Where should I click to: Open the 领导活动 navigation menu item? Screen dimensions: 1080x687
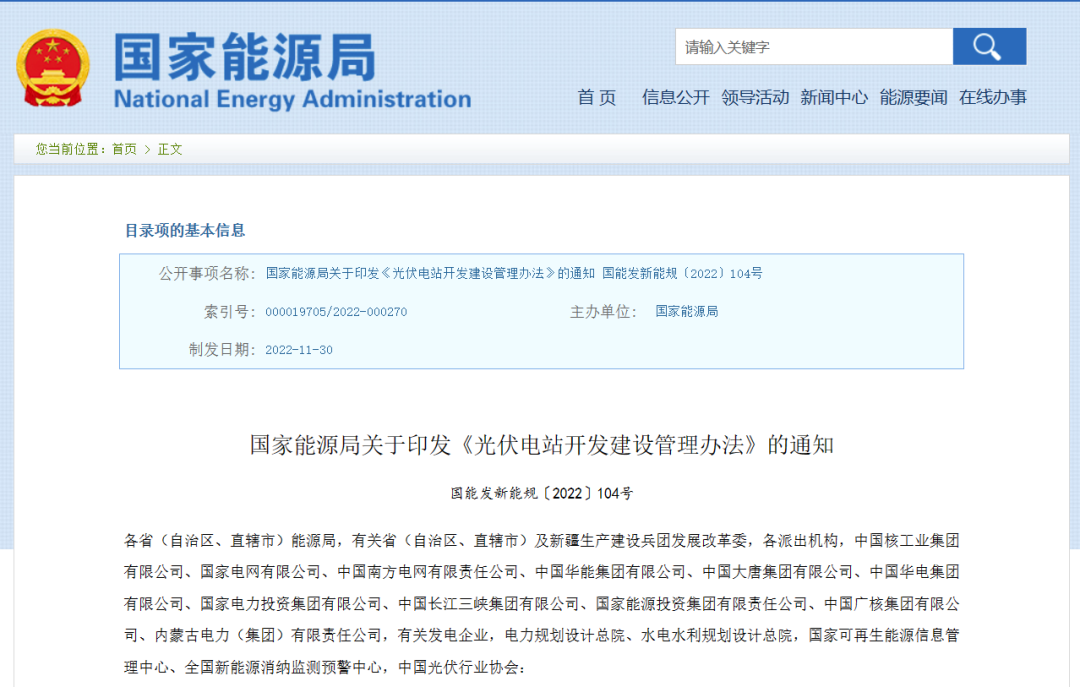click(755, 97)
